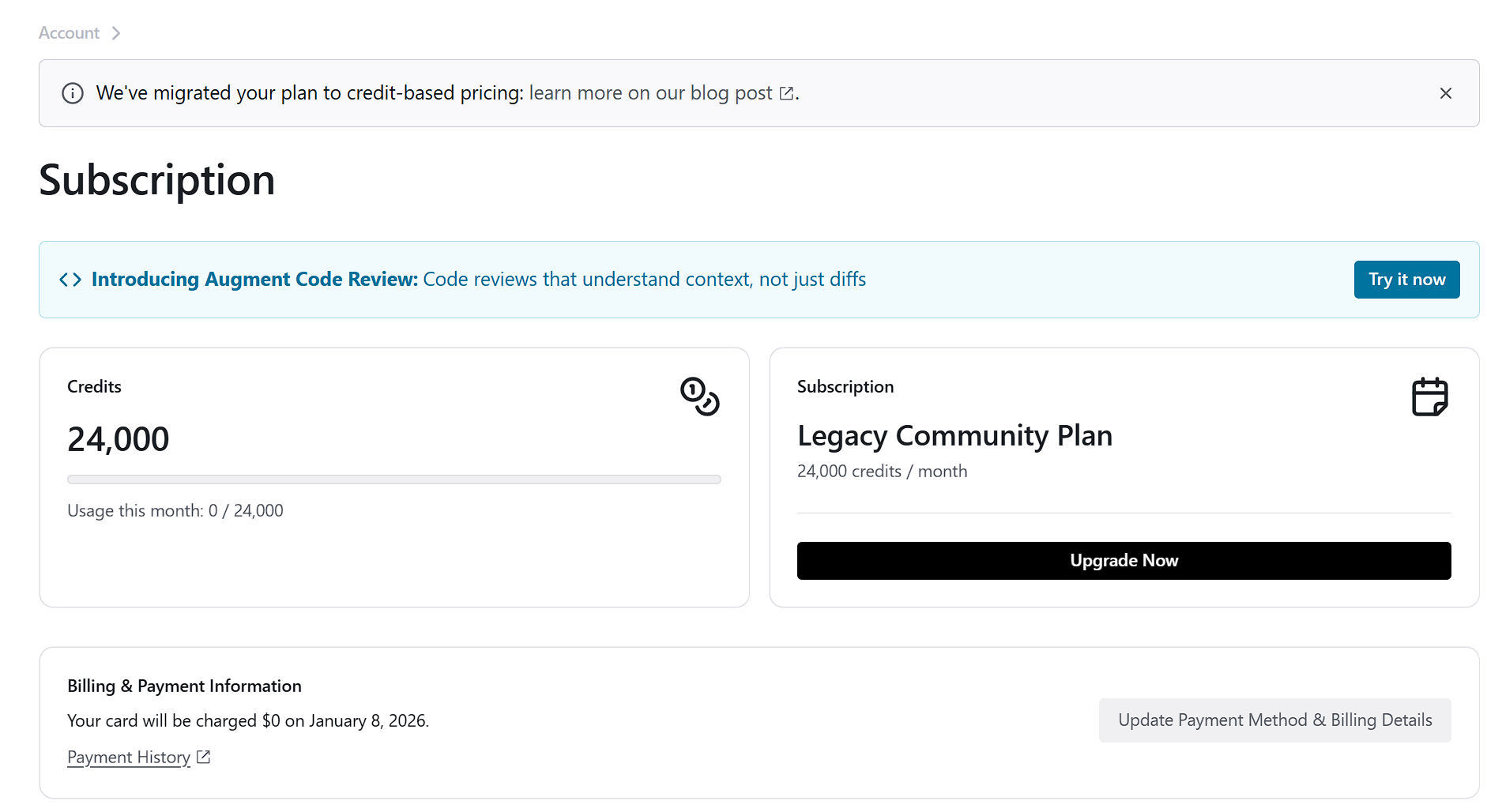Open external link icon beside Payment History

[x=203, y=757]
